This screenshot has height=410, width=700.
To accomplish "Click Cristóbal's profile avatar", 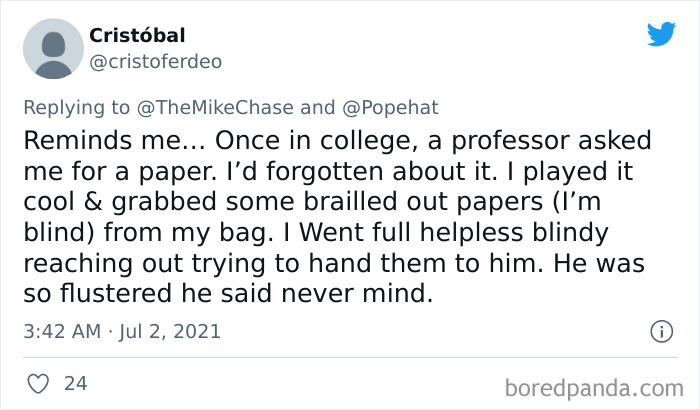I will click(x=55, y=47).
